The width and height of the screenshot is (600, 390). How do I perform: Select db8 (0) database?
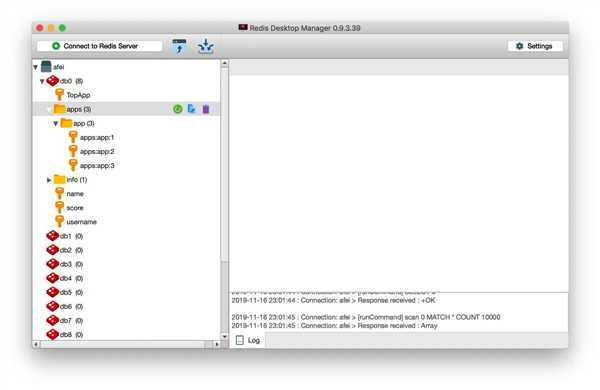click(71, 335)
